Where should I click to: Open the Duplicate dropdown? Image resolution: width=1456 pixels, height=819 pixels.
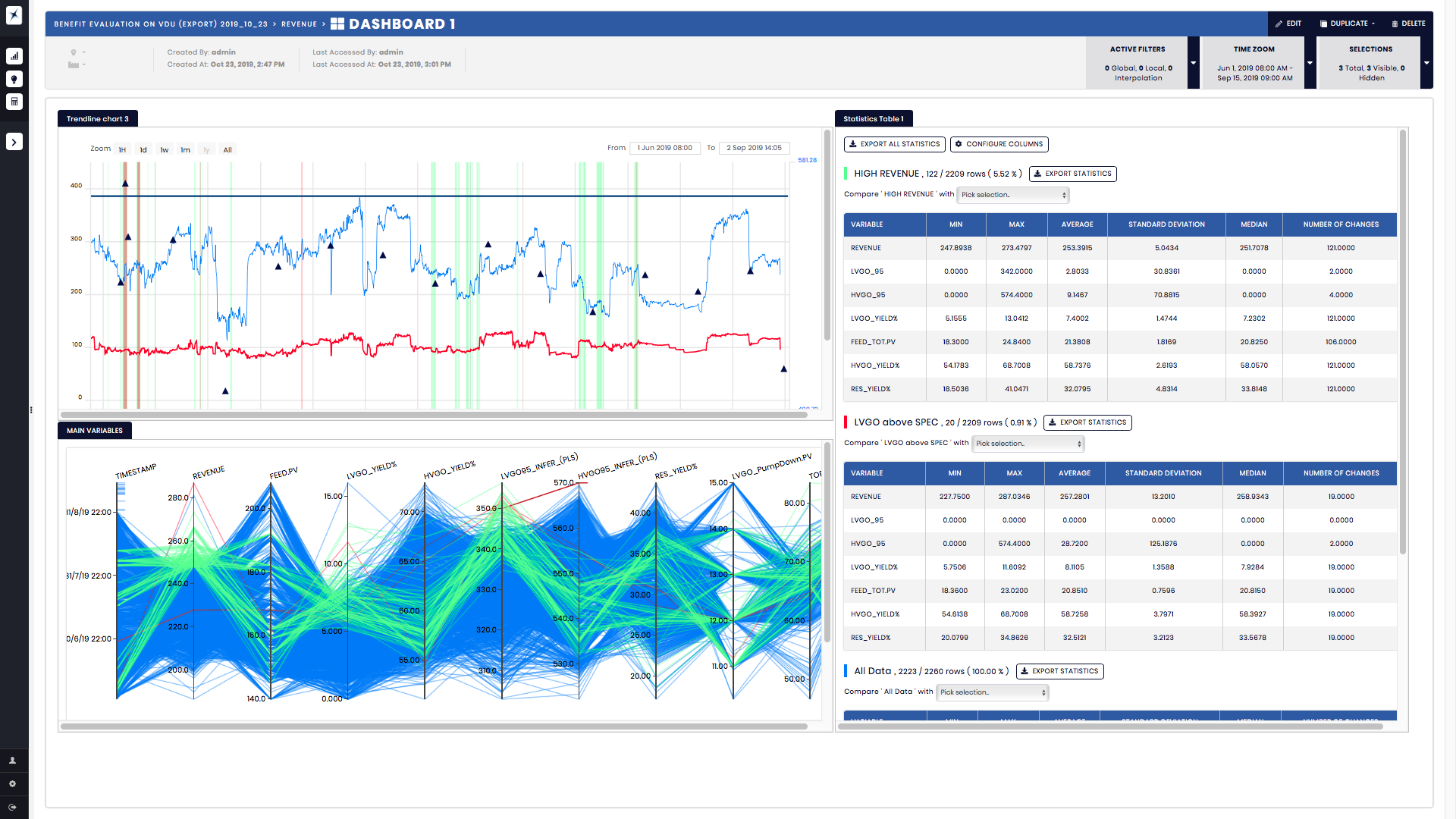[x=1348, y=24]
